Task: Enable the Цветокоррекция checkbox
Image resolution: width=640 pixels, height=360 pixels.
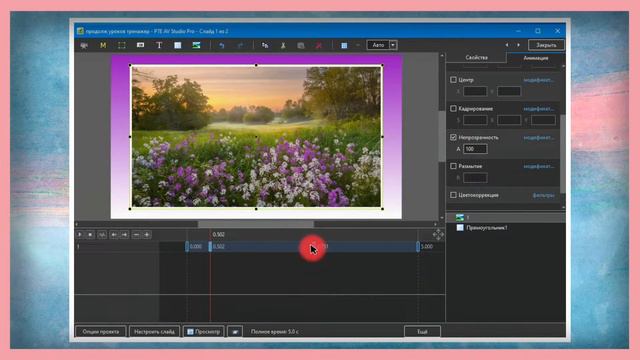Action: pos(453,195)
